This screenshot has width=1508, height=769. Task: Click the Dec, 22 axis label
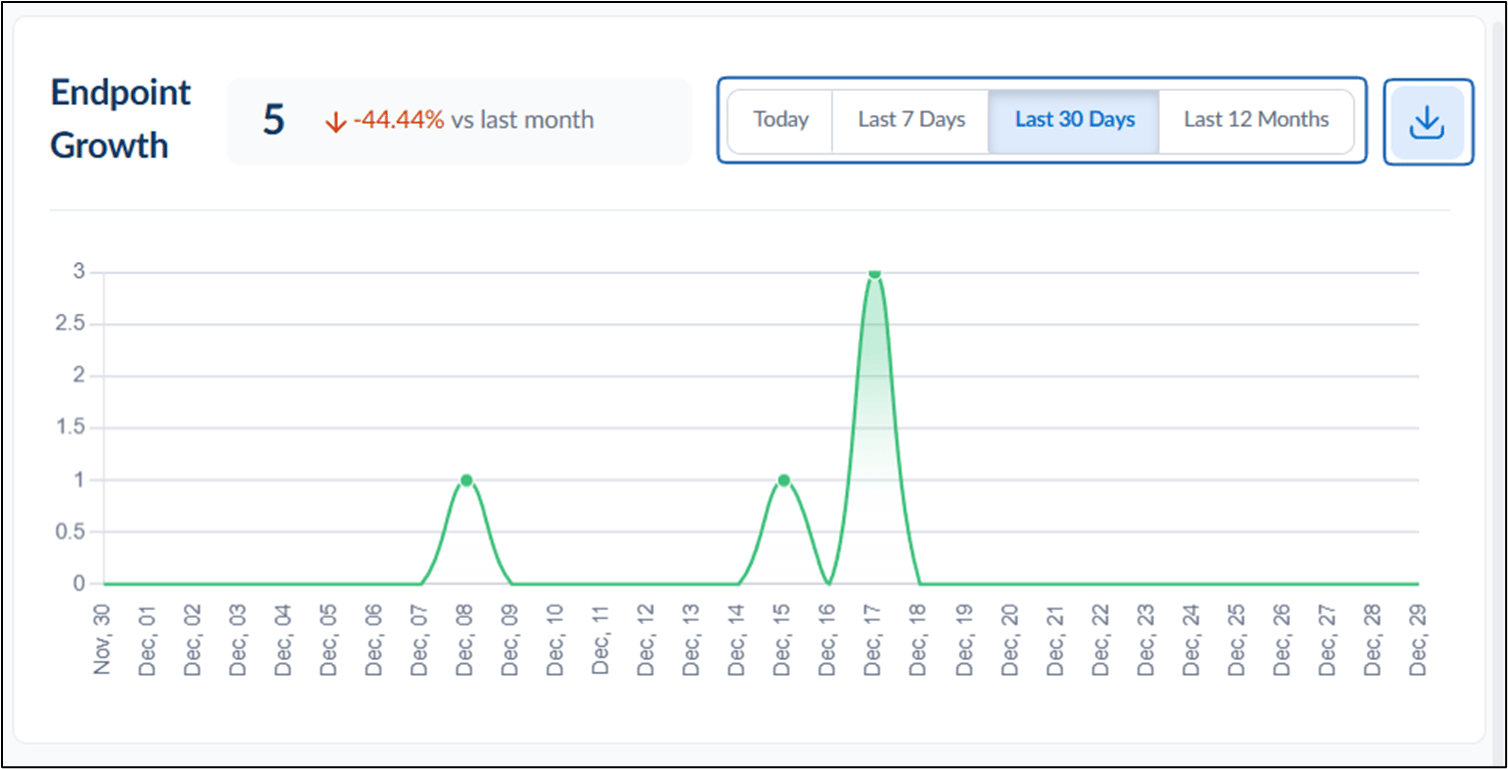[1100, 638]
